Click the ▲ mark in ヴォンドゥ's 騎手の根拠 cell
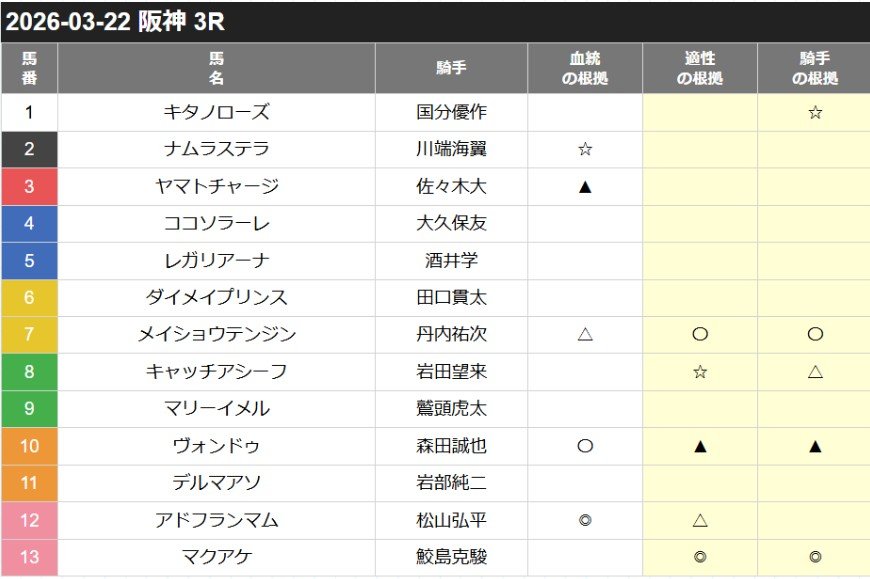The image size is (870, 579). 815,446
